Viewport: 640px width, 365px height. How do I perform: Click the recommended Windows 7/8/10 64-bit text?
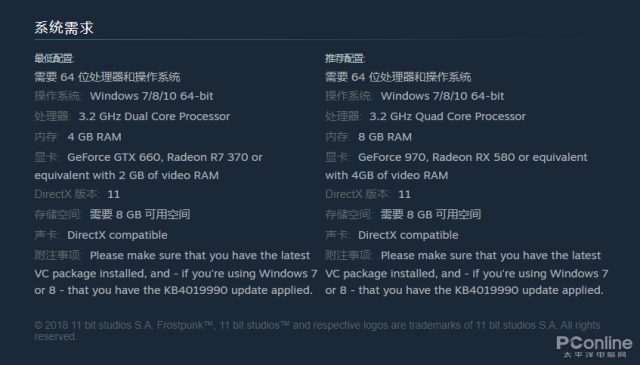[442, 96]
